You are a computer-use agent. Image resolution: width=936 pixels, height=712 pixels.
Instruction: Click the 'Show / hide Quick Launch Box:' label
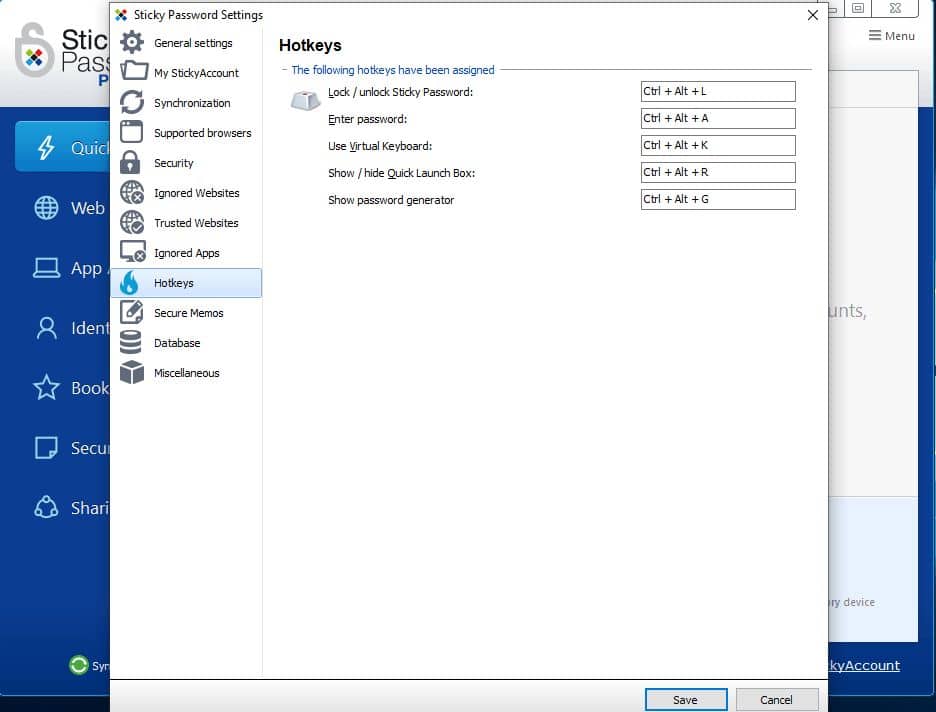[401, 173]
